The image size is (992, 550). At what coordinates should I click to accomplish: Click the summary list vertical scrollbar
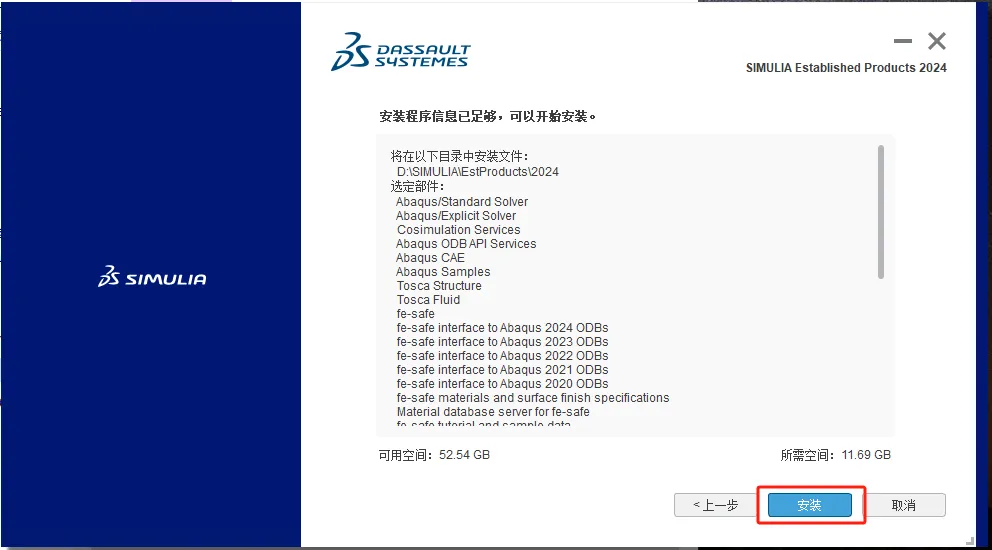881,212
